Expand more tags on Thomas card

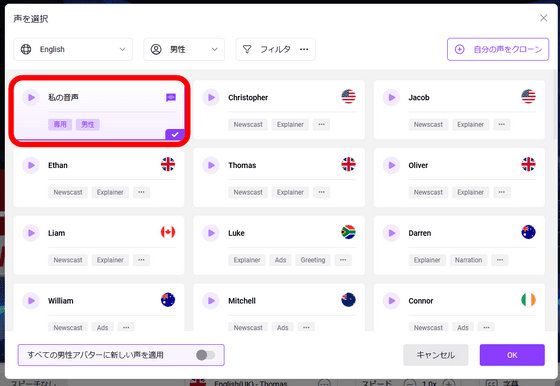[321, 192]
